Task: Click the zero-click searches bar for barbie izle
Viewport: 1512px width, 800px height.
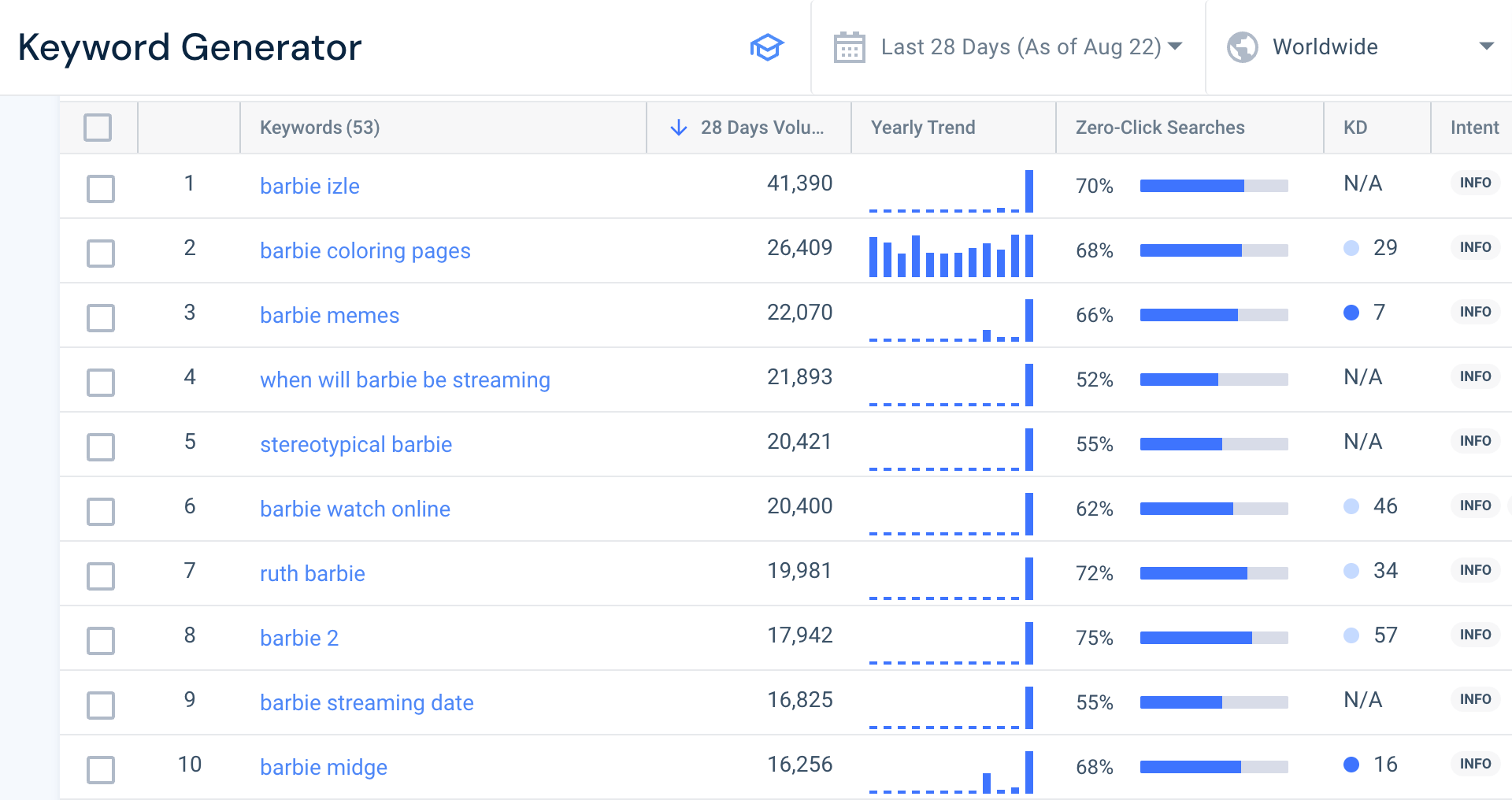Action: (1213, 186)
